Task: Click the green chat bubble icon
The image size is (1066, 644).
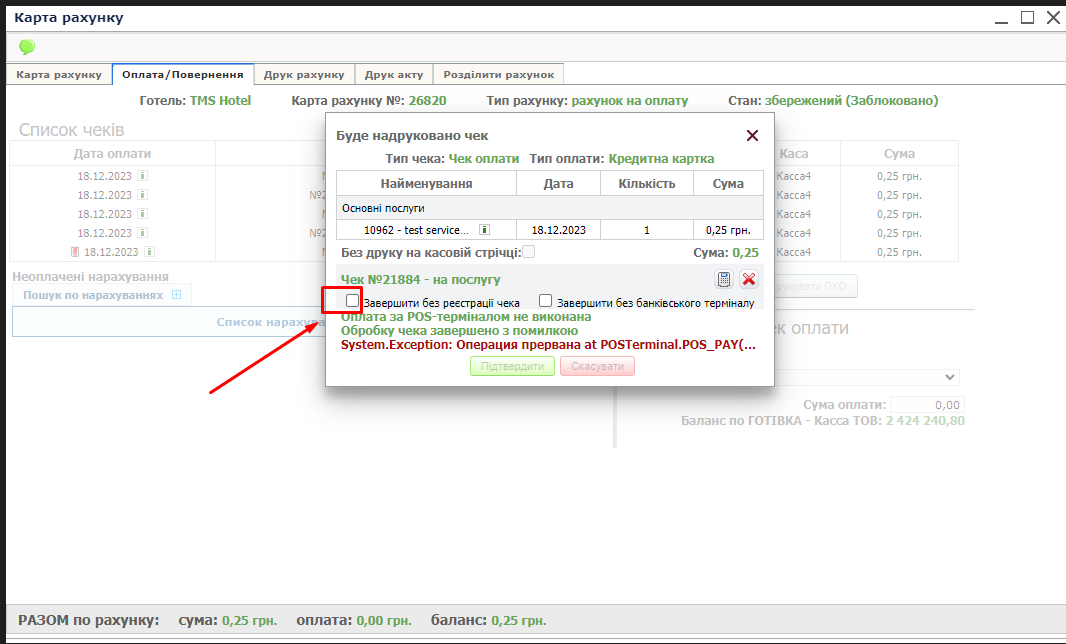Action: point(27,47)
